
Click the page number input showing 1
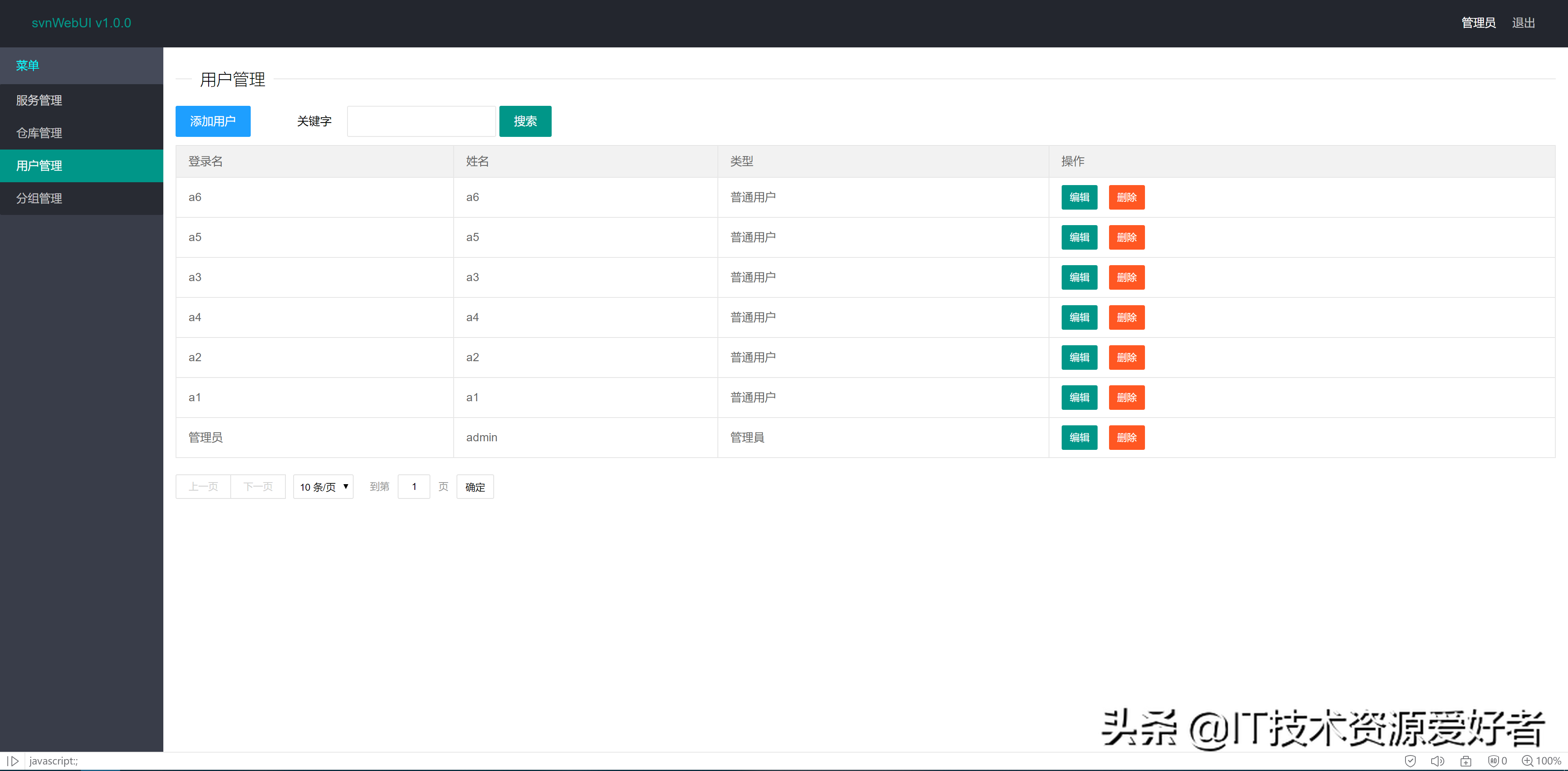click(414, 487)
